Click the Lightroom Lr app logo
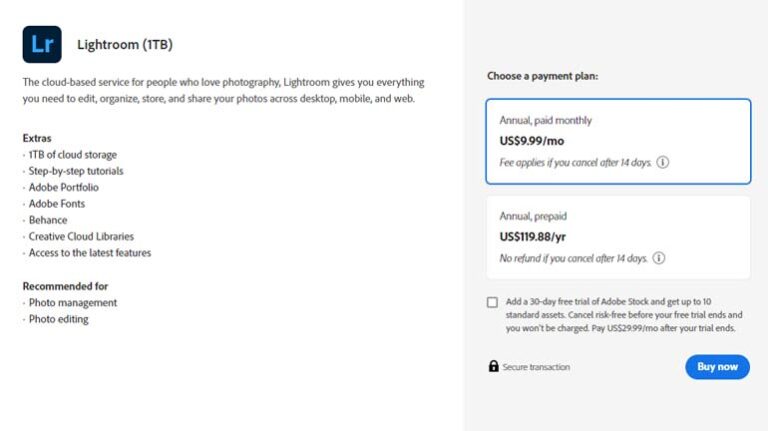 (42, 45)
